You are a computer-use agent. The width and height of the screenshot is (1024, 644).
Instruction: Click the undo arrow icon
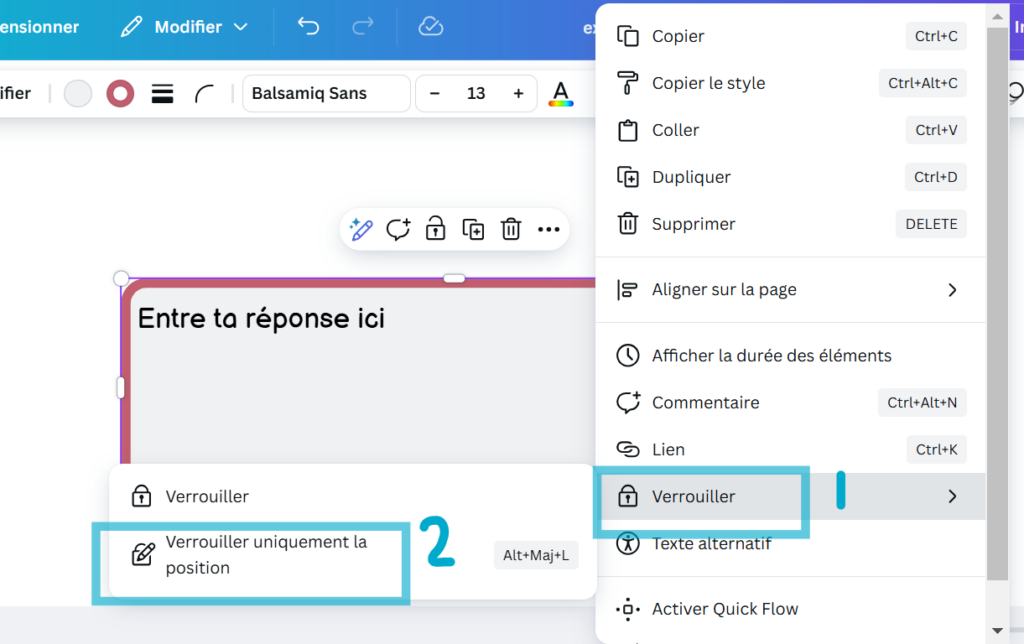(308, 26)
